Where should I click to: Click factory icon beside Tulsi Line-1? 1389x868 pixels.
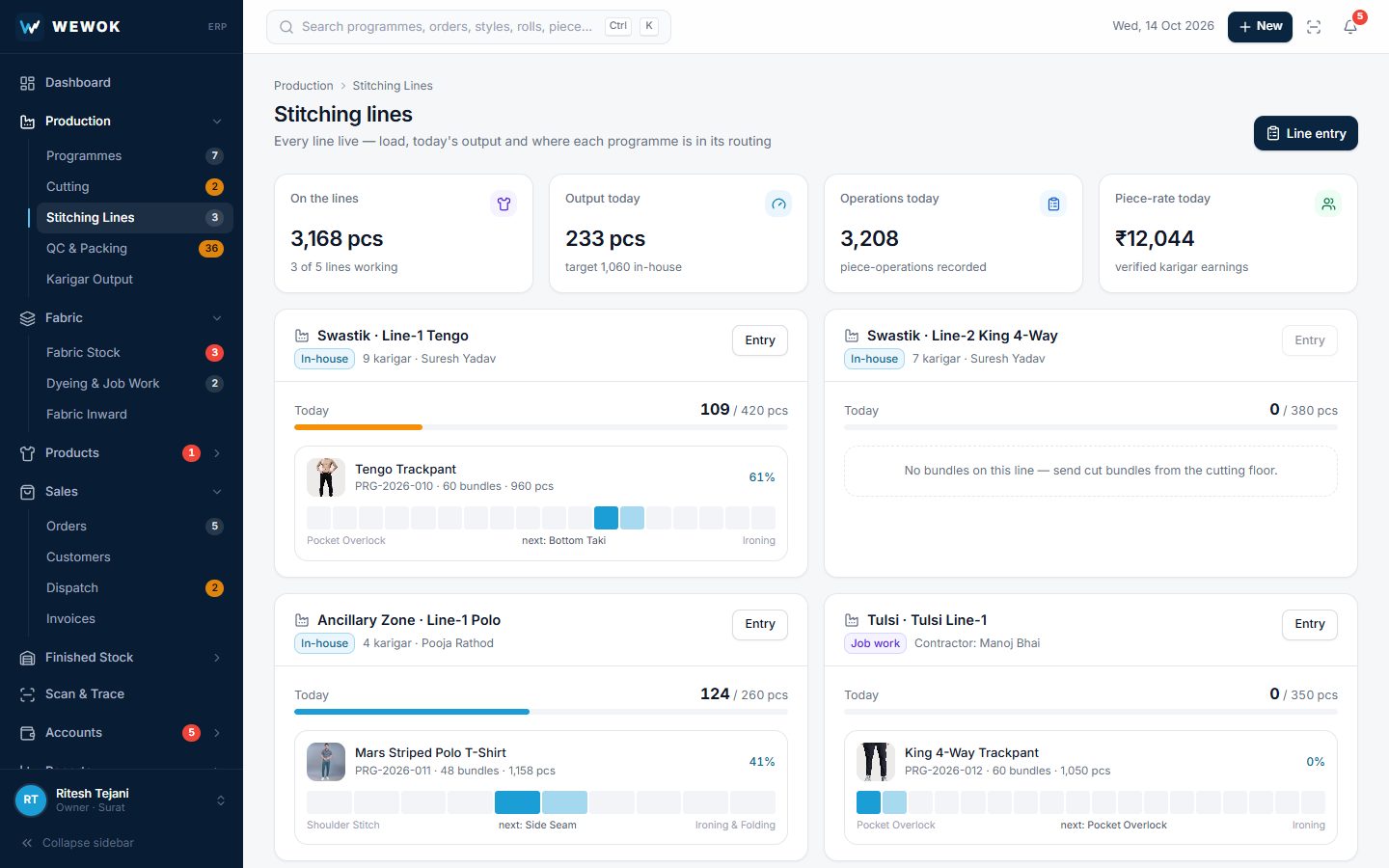[852, 620]
